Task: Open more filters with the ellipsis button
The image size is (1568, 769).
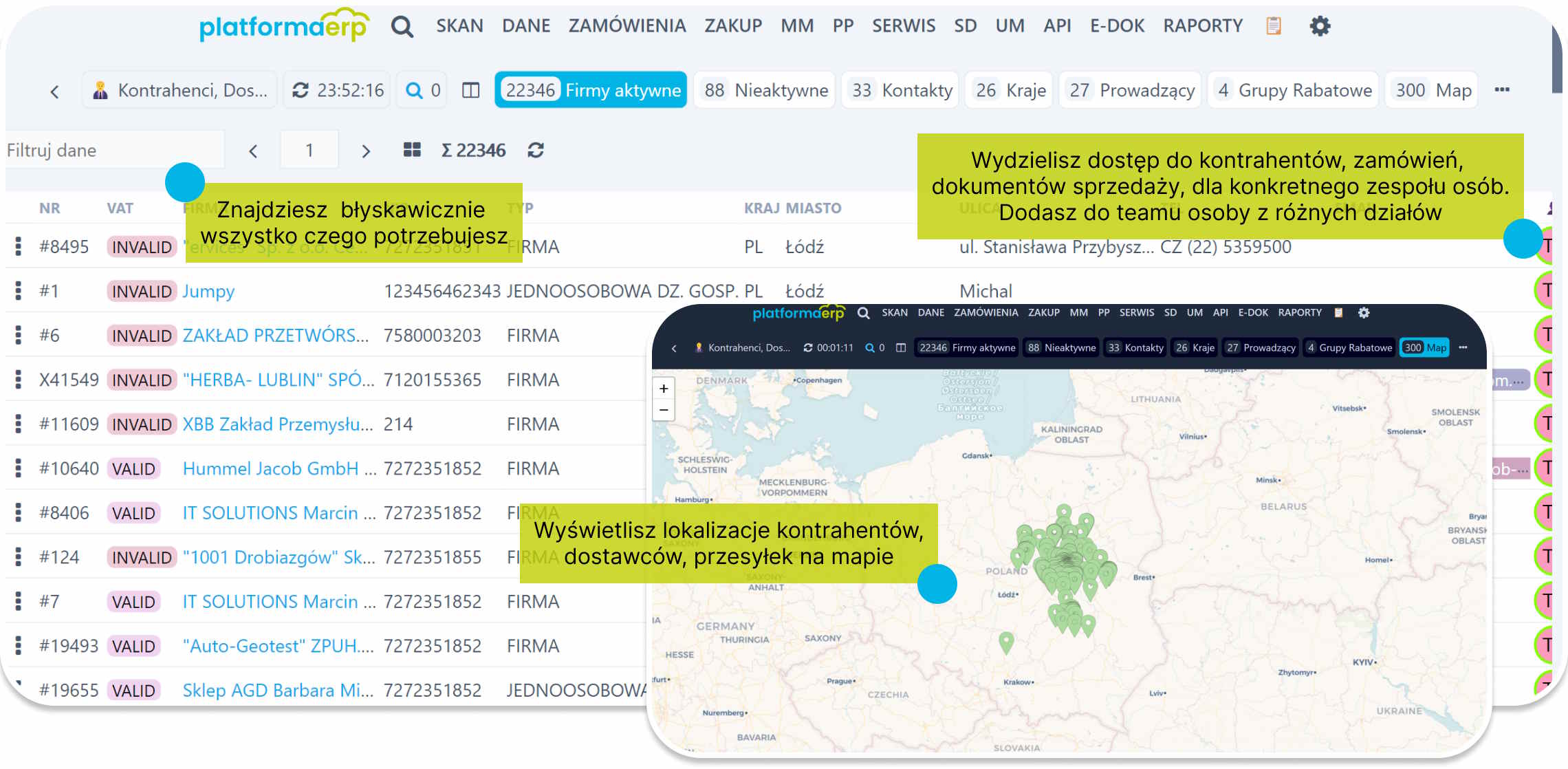Action: [x=1503, y=89]
